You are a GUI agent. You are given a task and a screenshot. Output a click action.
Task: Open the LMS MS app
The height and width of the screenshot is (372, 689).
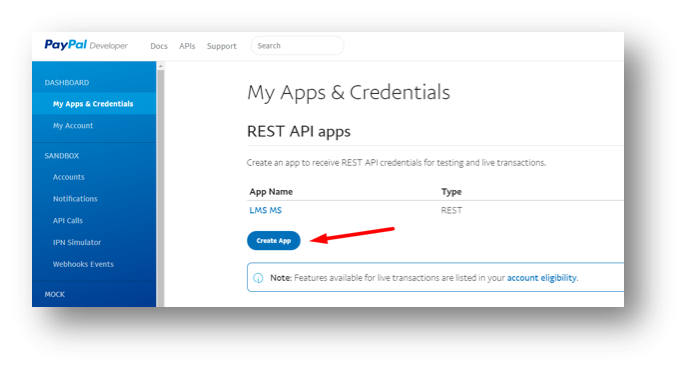(265, 210)
